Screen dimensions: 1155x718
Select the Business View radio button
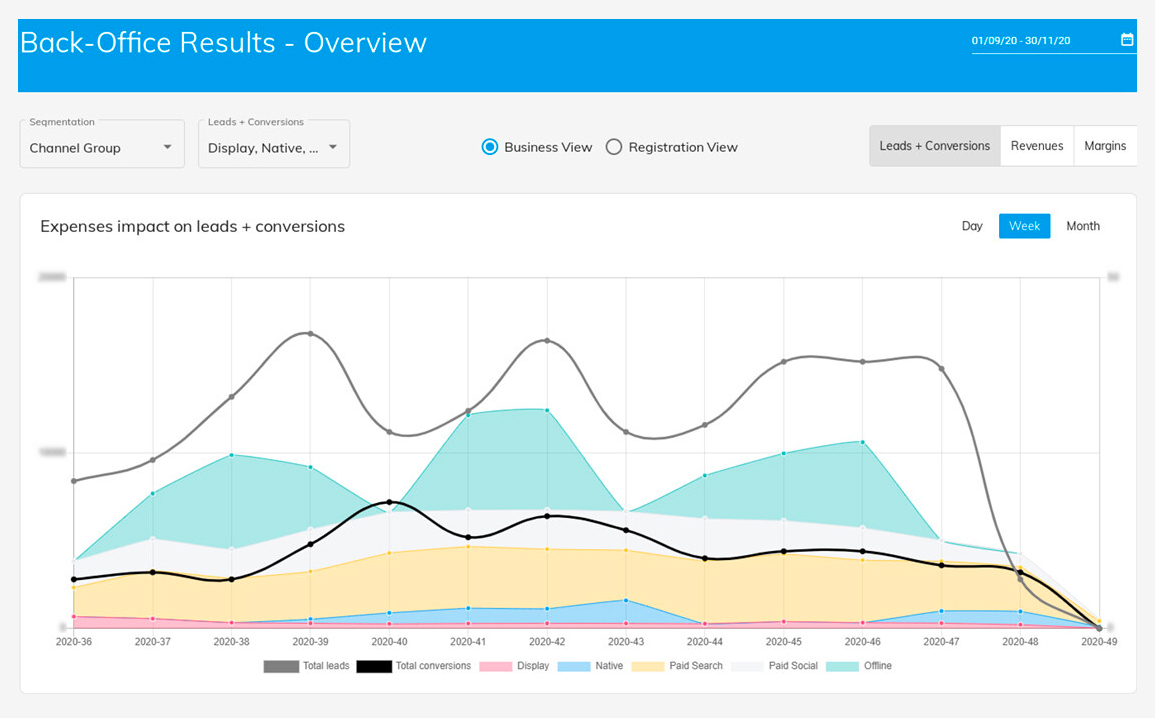click(x=490, y=147)
